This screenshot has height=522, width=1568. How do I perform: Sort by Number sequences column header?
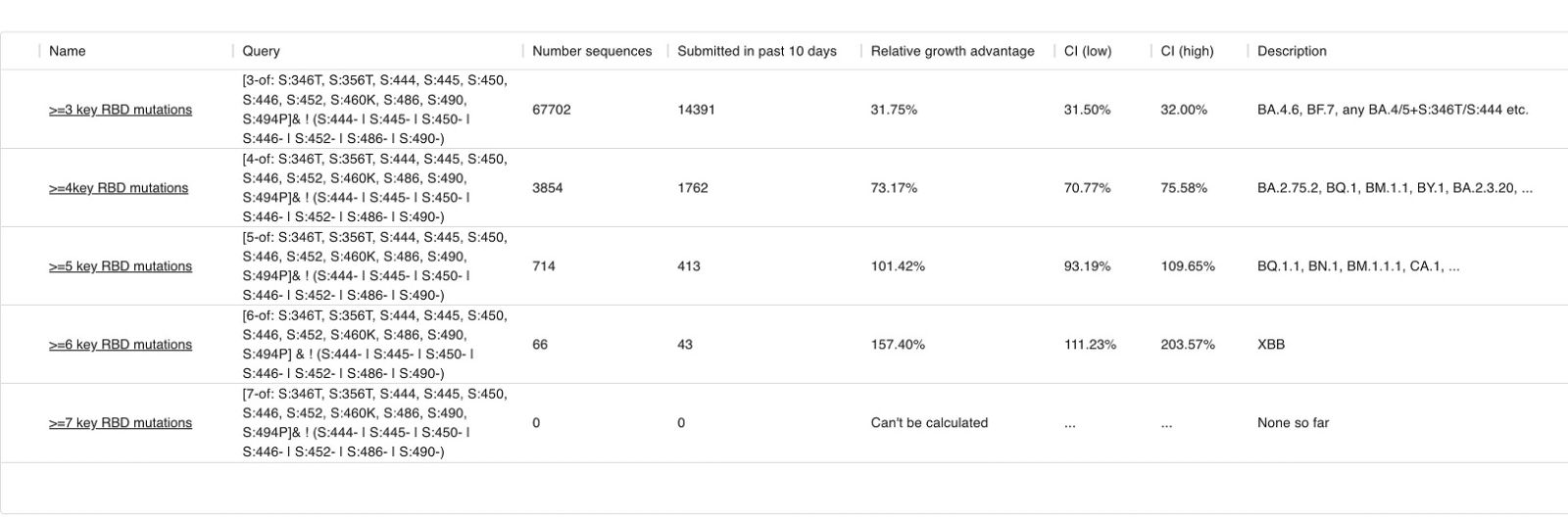[x=592, y=51]
